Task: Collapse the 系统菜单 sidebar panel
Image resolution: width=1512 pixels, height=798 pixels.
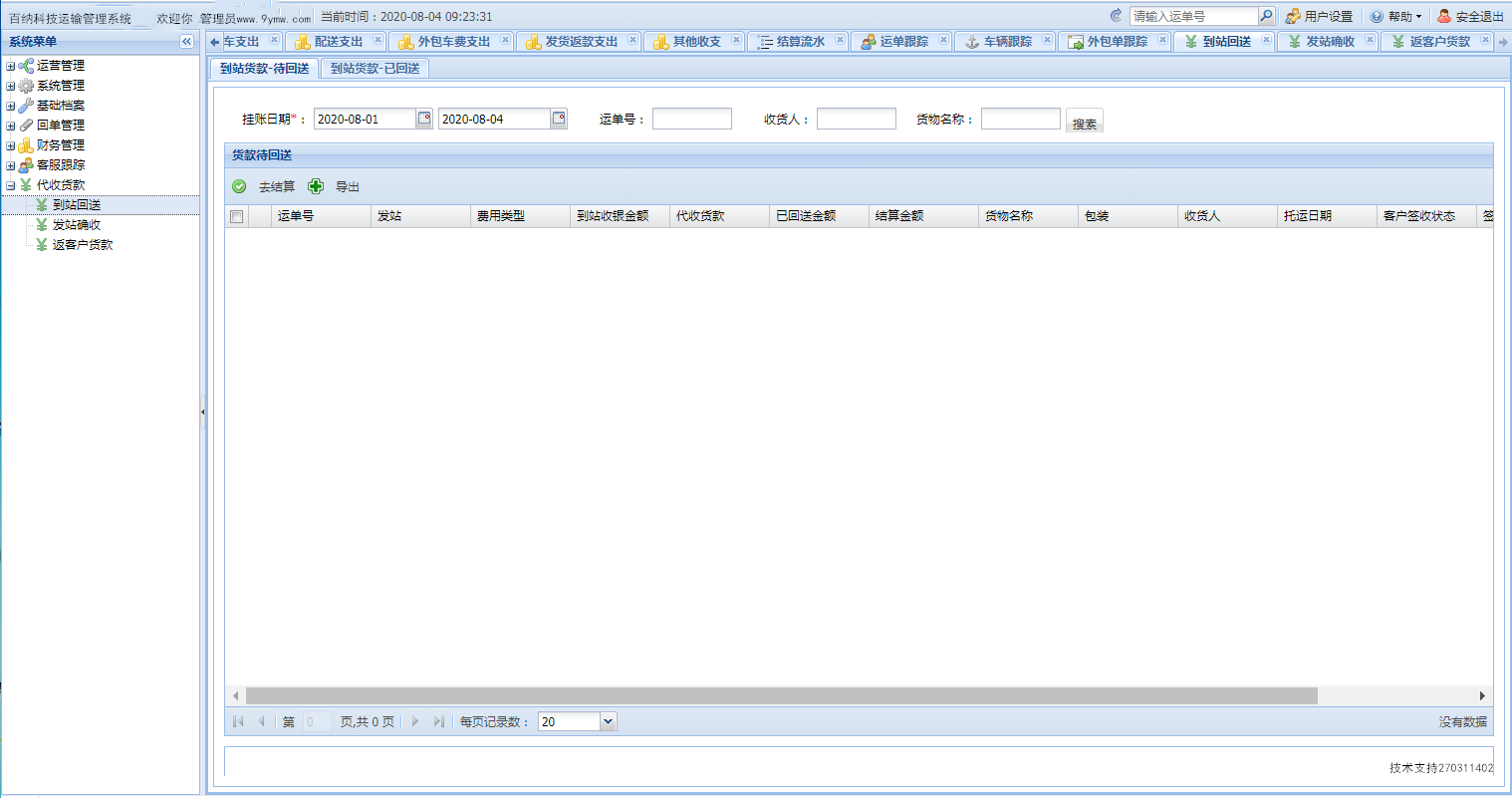Action: click(186, 41)
